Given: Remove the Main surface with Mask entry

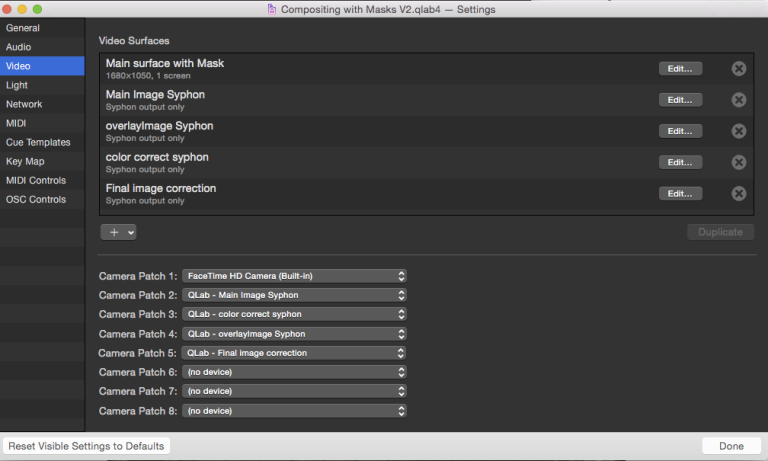Looking at the screenshot, I should pyautogui.click(x=739, y=69).
